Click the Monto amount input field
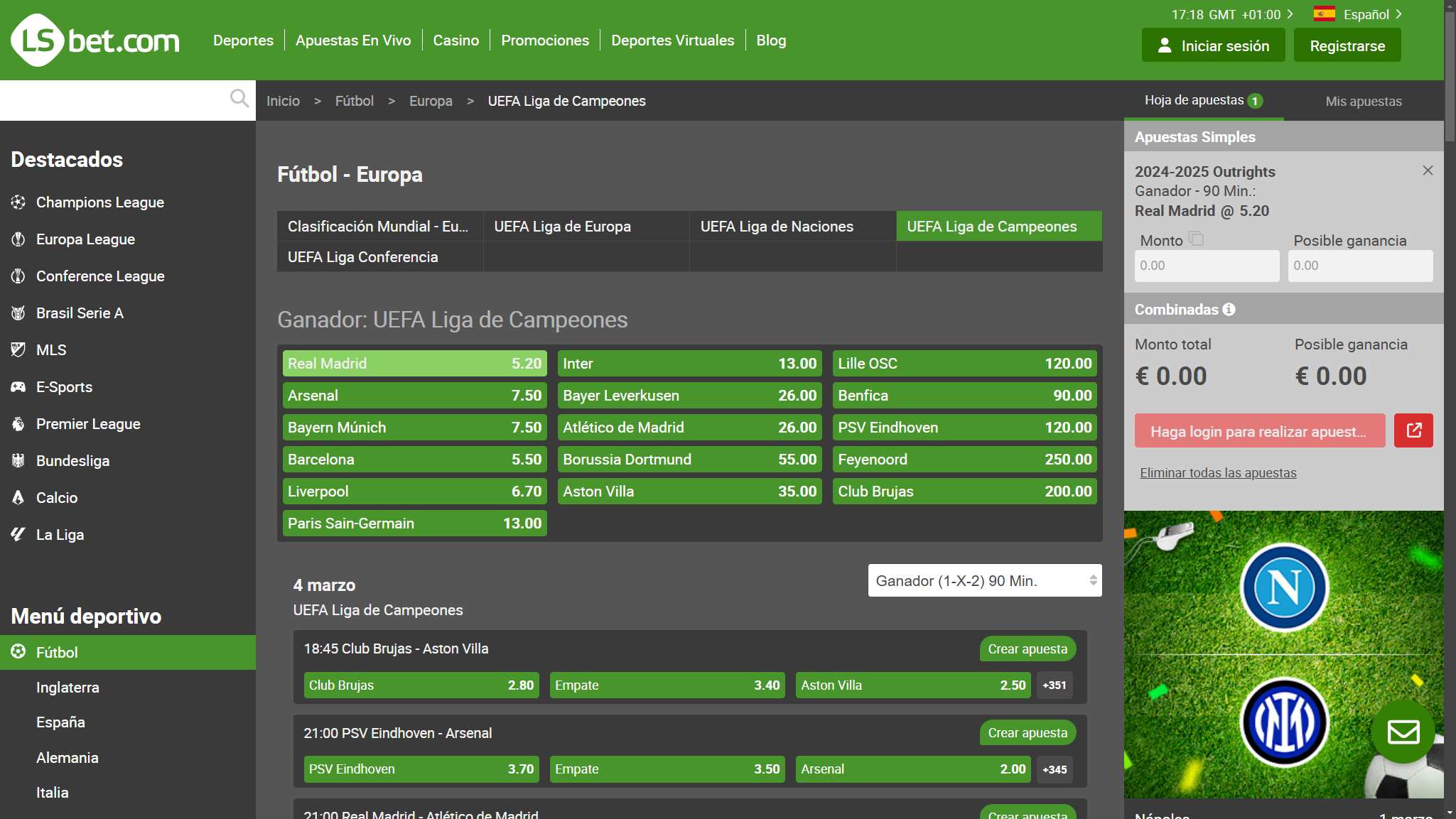The width and height of the screenshot is (1456, 819). point(1207,266)
